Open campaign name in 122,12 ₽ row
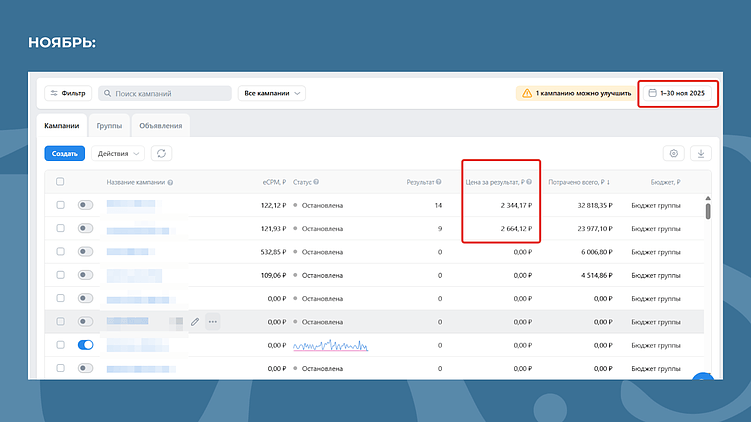Screen dimensions: 751x422 coord(131,206)
